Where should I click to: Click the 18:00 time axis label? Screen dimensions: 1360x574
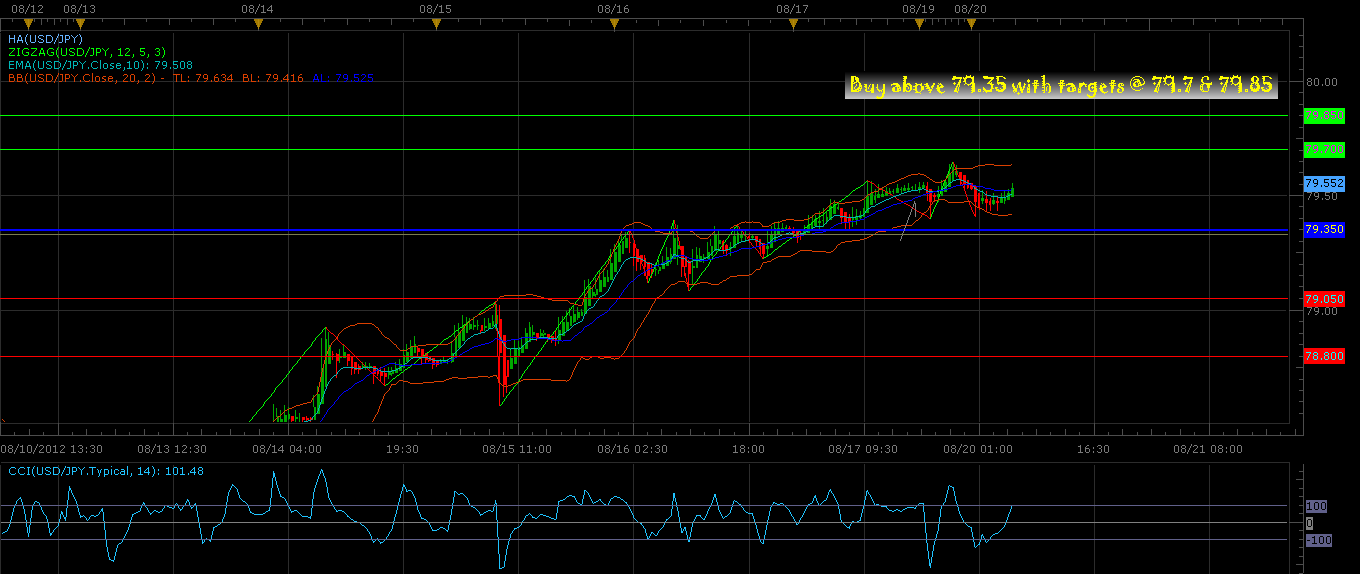(748, 449)
